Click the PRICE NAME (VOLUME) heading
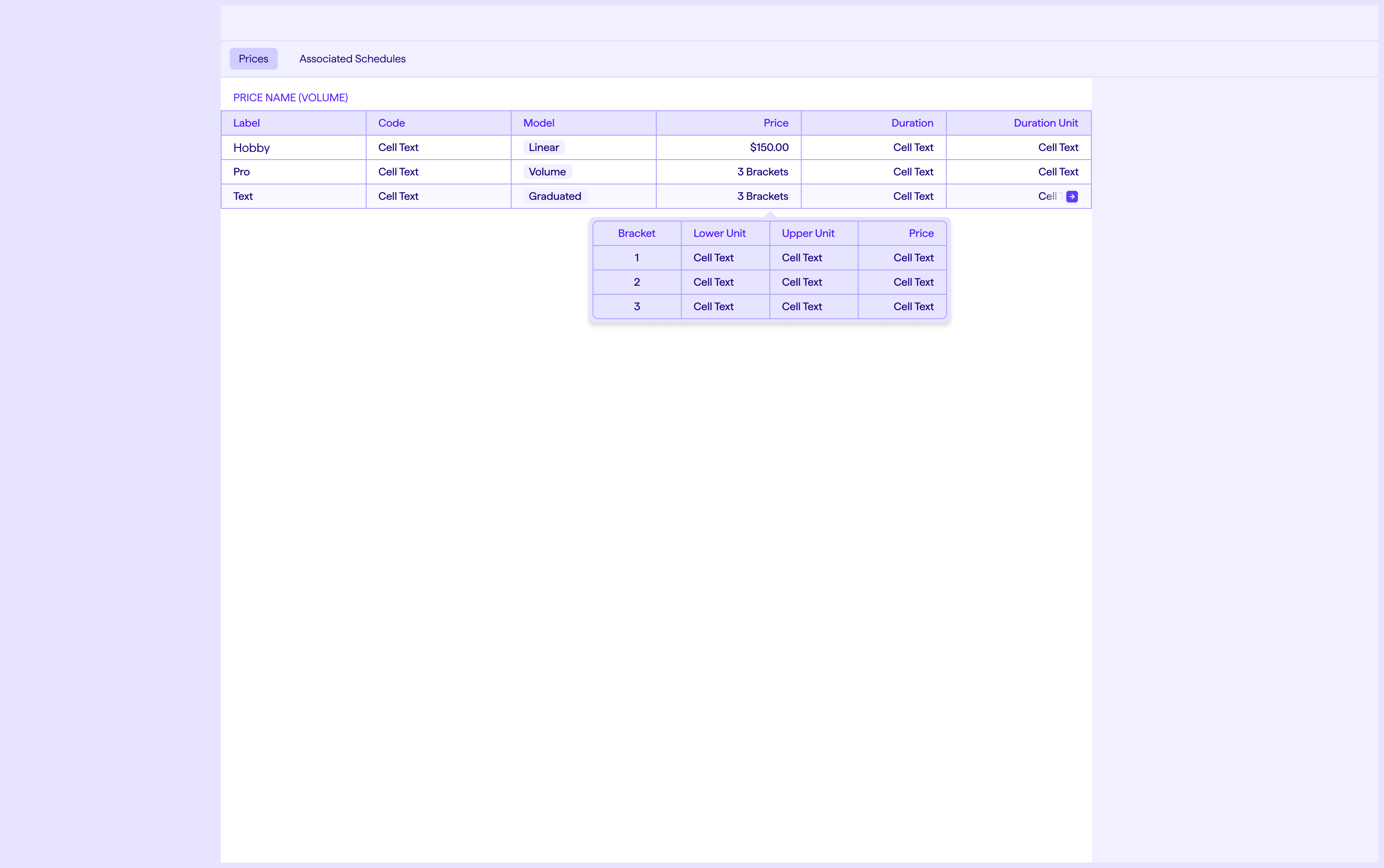This screenshot has width=1384, height=868. tap(290, 98)
